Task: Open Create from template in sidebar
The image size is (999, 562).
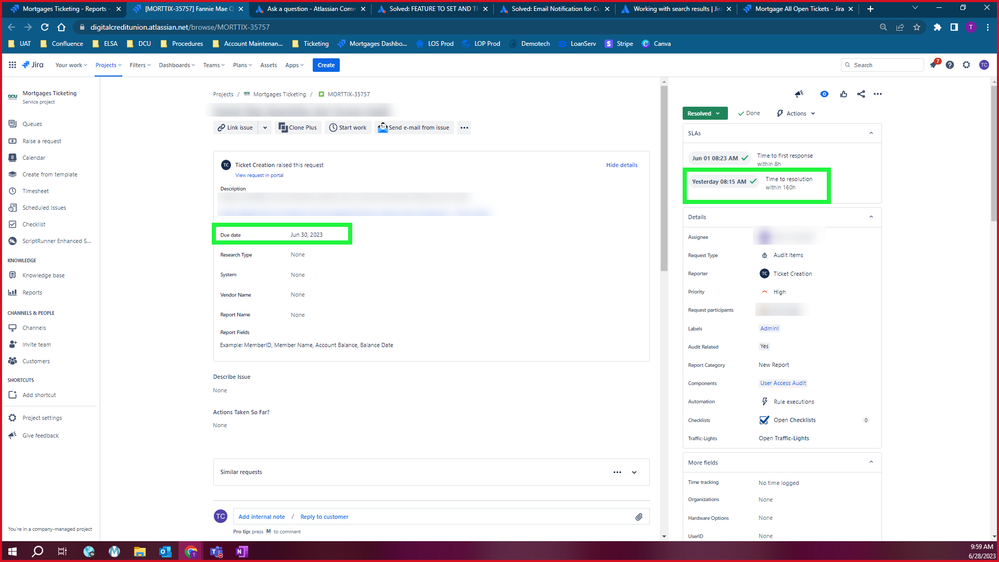Action: 51,174
